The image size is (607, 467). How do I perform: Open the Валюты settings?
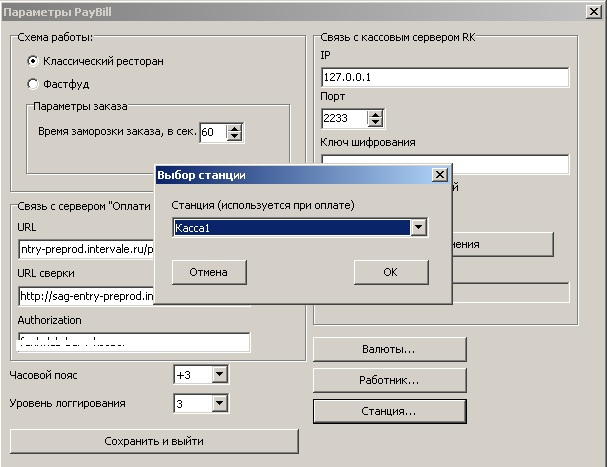[x=389, y=349]
